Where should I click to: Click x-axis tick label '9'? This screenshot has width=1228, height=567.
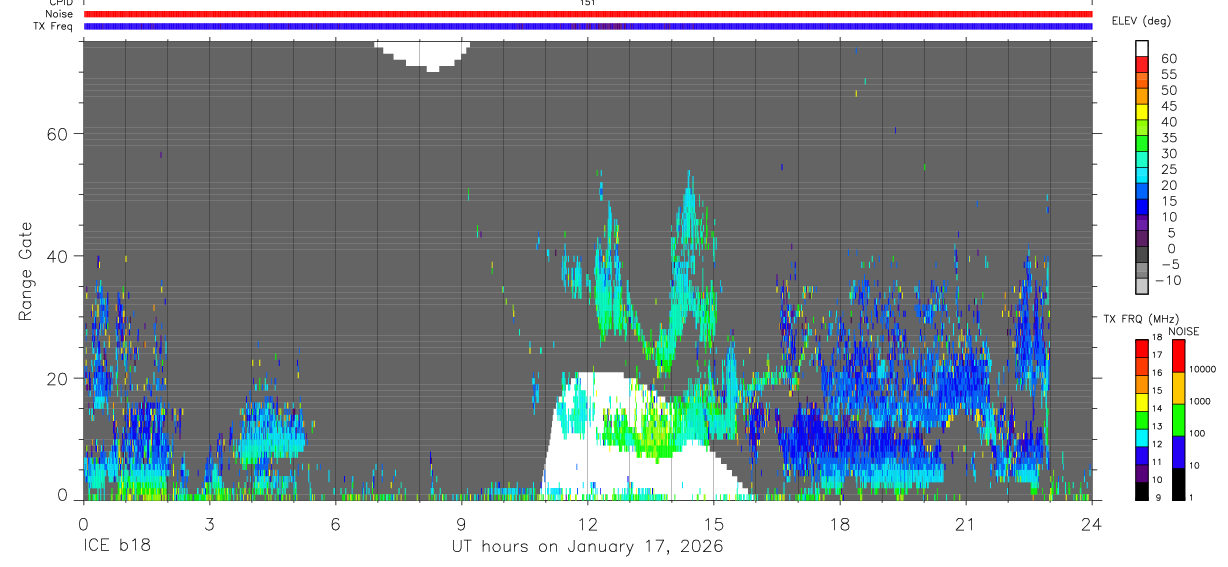pos(461,524)
